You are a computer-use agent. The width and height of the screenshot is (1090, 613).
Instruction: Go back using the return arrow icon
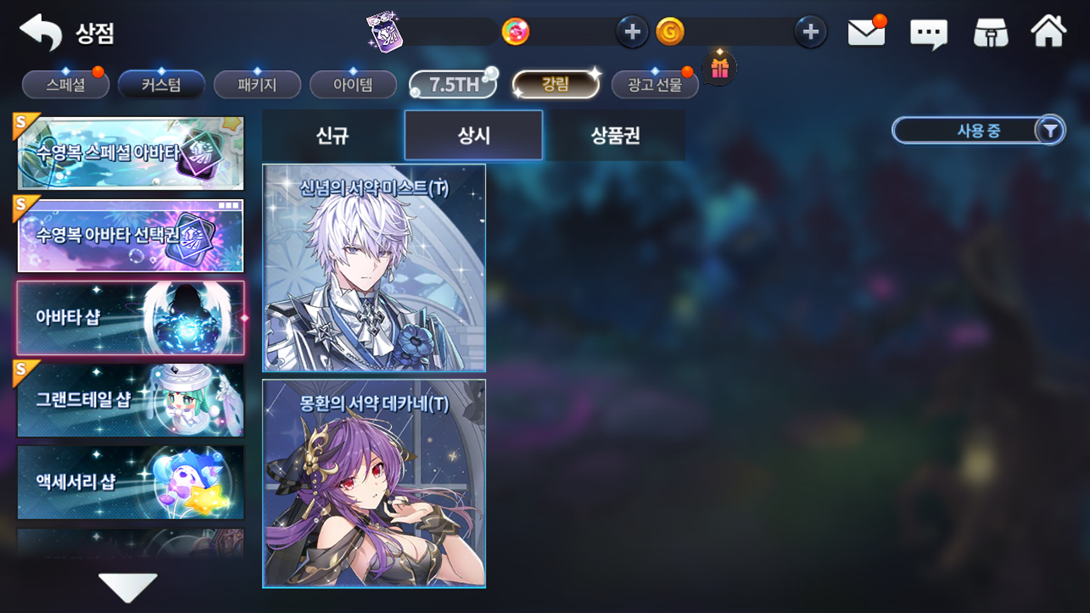[x=40, y=31]
